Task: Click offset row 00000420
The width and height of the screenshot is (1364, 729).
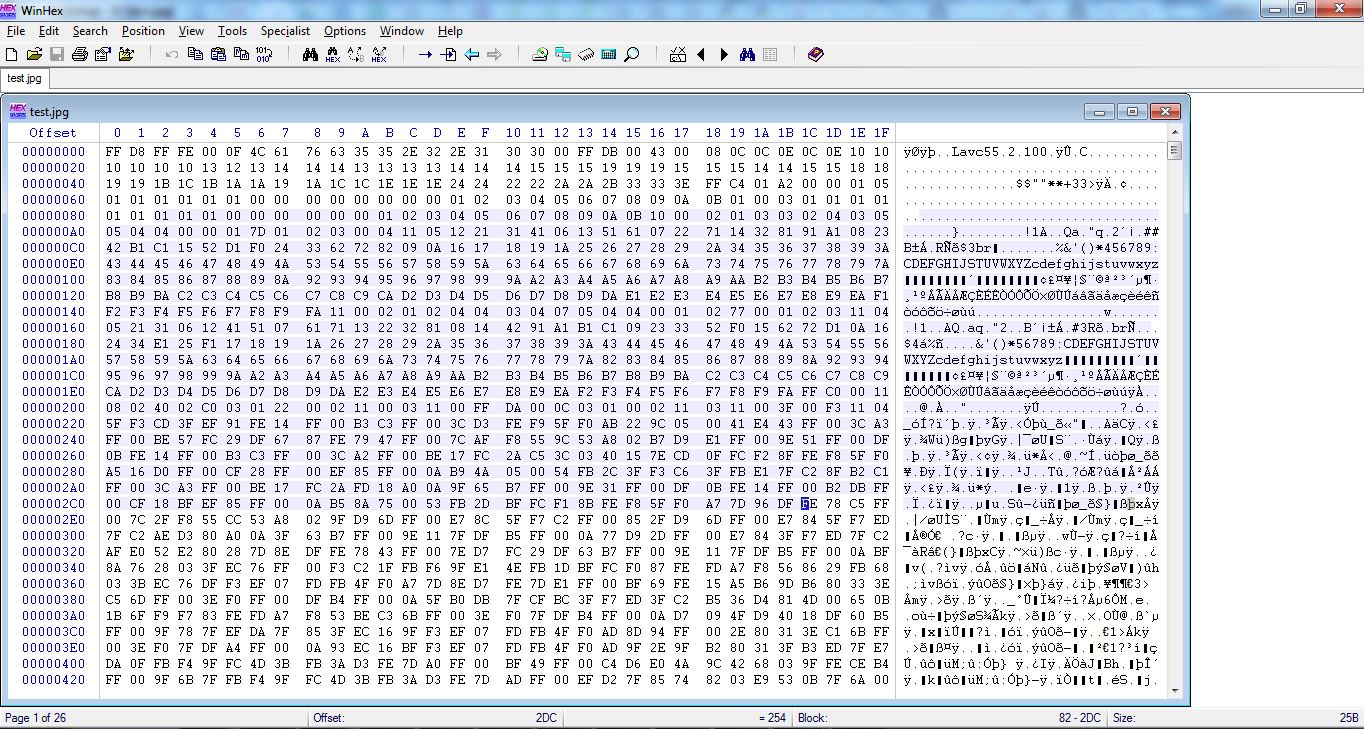Action: pos(52,680)
